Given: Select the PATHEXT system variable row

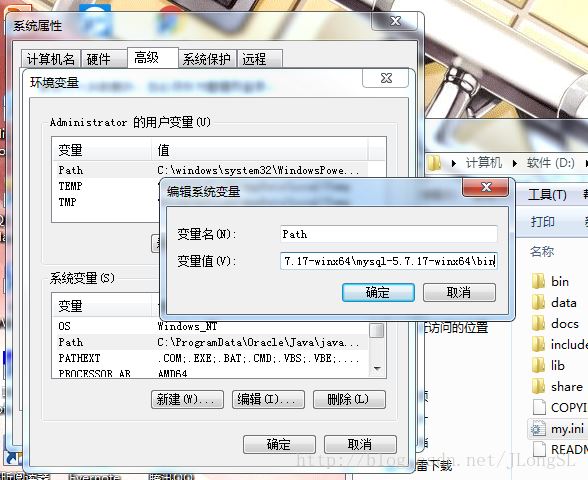Looking at the screenshot, I should coord(210,358).
